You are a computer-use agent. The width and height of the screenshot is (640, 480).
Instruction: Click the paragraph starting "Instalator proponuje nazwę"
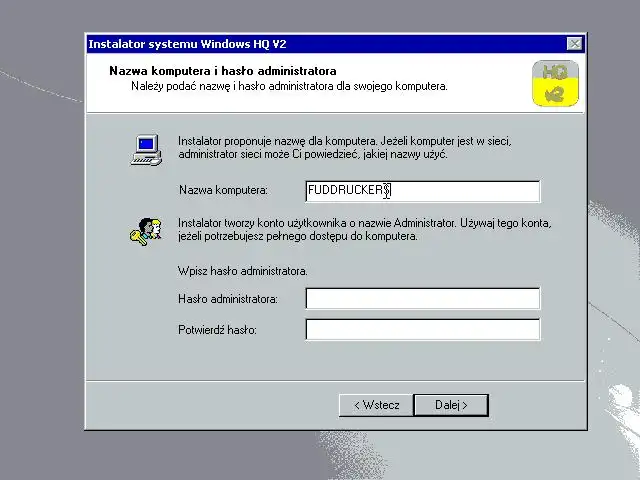tap(344, 148)
